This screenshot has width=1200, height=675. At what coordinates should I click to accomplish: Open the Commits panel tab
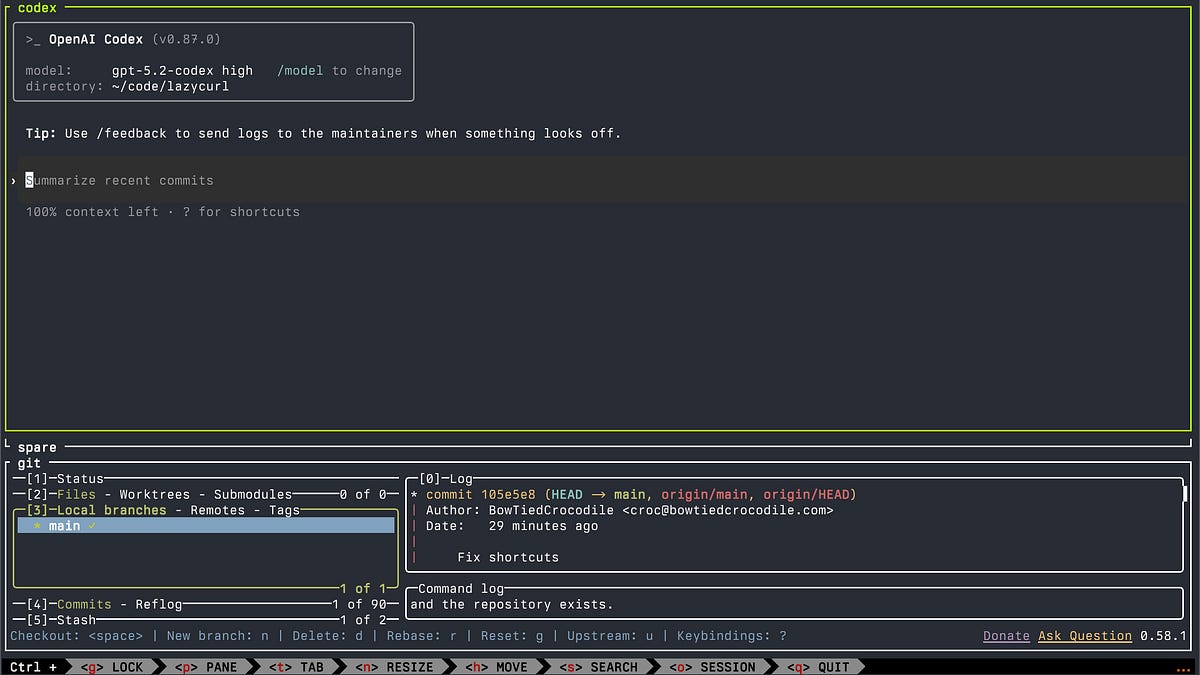[x=84, y=604]
